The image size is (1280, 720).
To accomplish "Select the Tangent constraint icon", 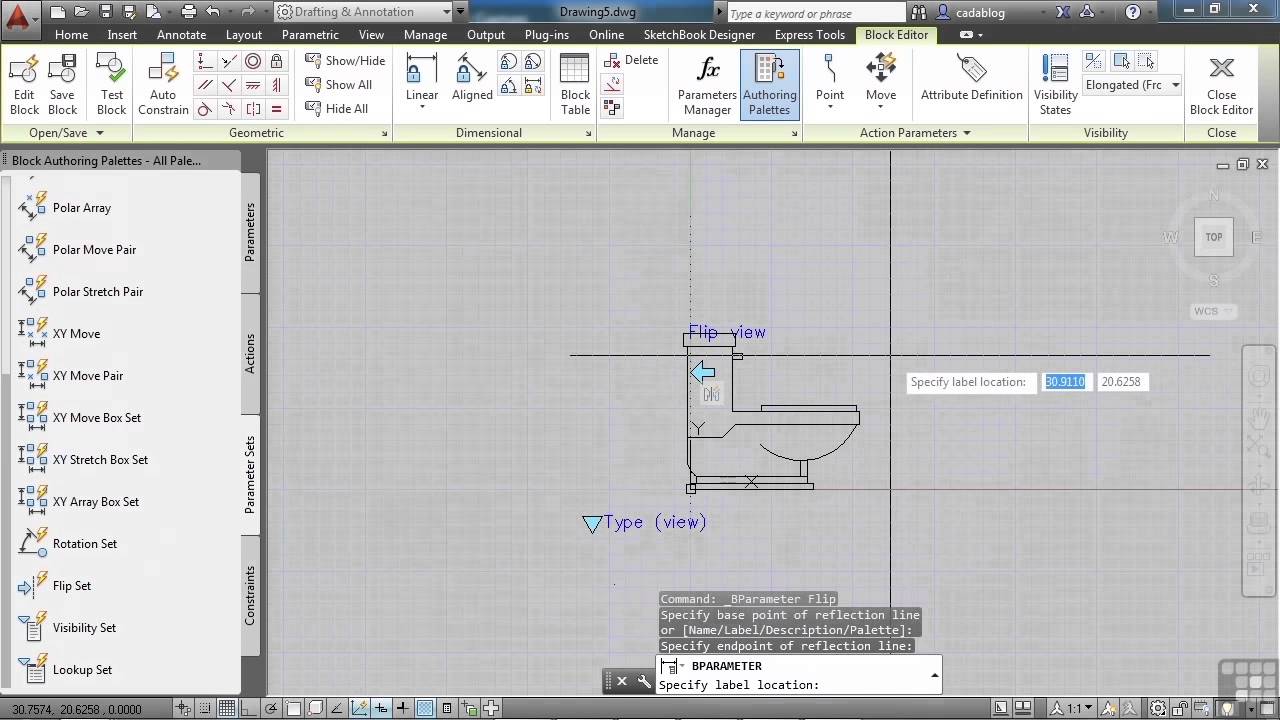I will (x=205, y=109).
